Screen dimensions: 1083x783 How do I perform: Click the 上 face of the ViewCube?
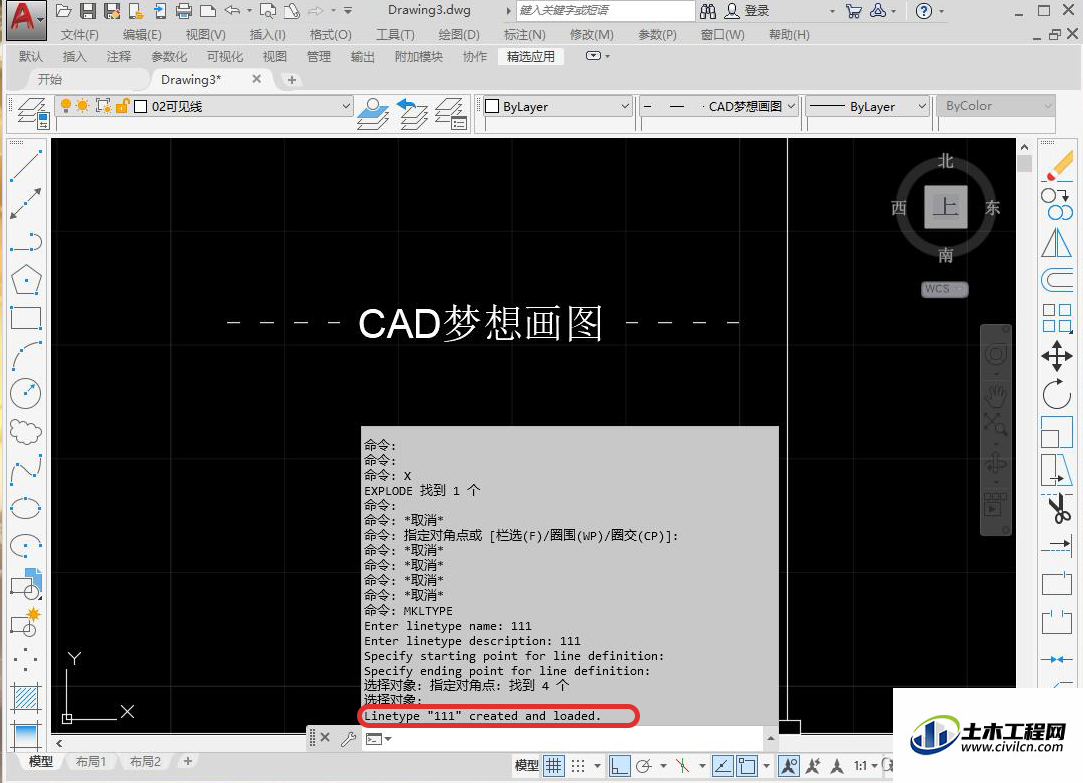pos(946,206)
